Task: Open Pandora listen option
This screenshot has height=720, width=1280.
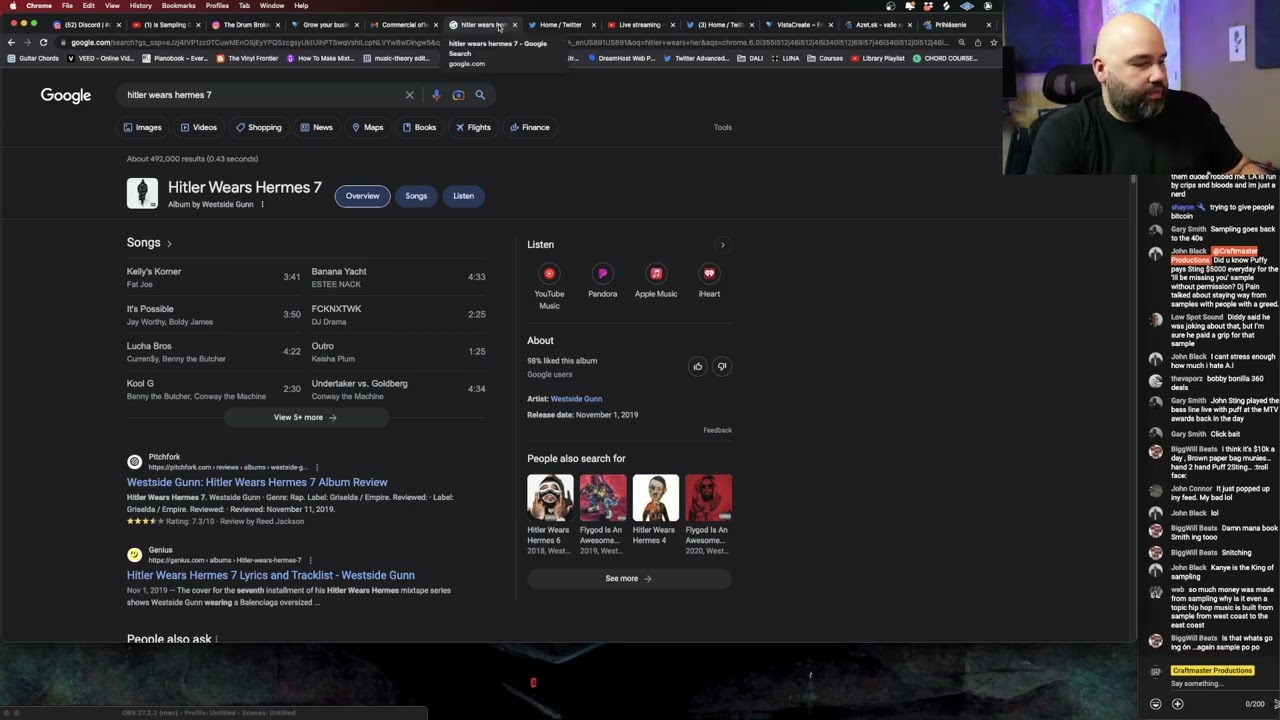Action: coord(602,281)
